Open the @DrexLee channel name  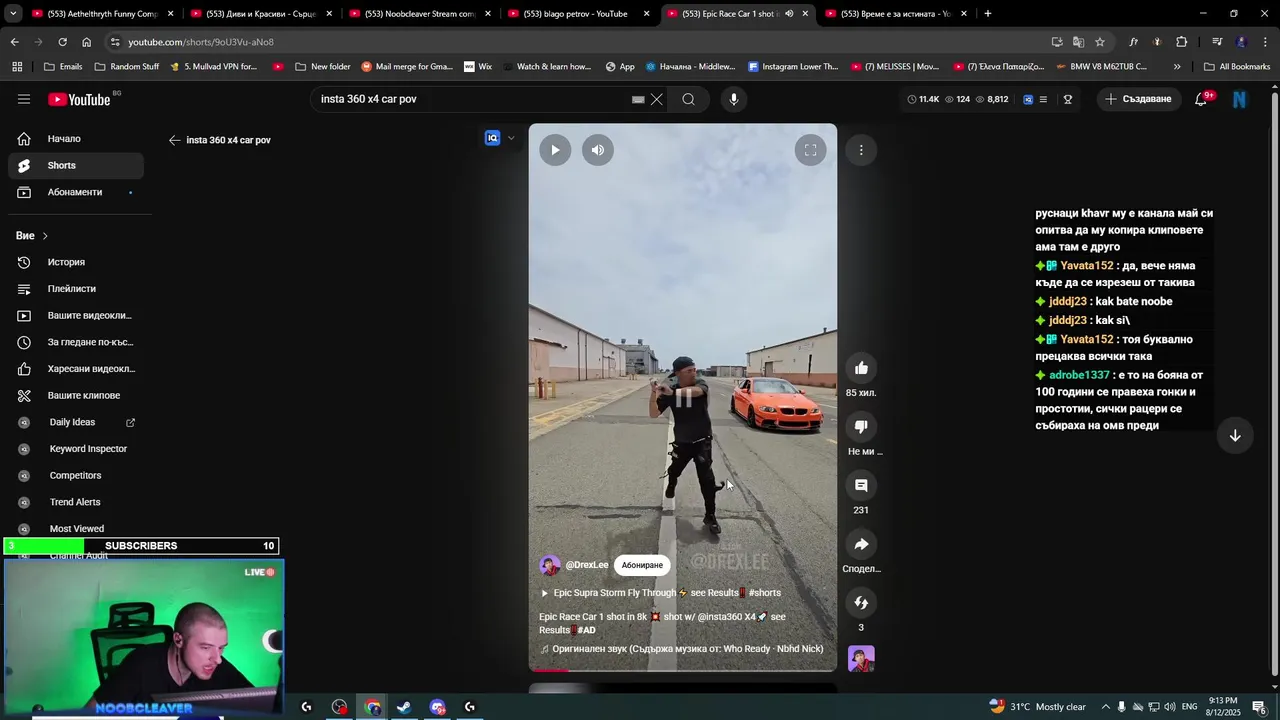(587, 565)
